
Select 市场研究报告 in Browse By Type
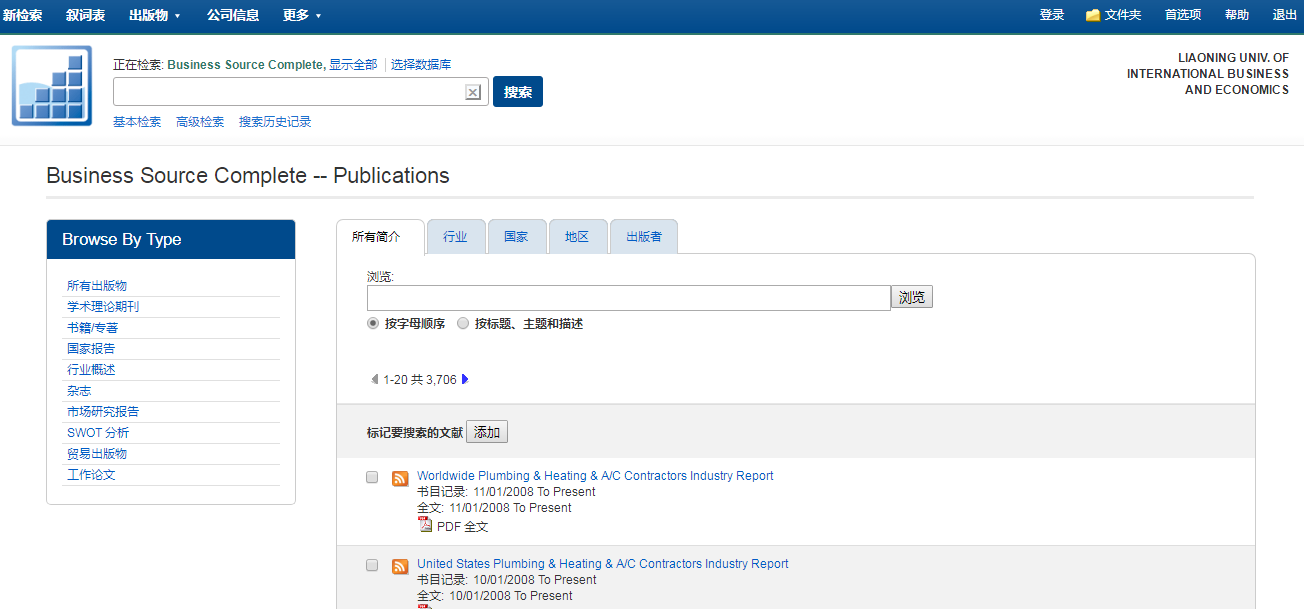point(103,412)
